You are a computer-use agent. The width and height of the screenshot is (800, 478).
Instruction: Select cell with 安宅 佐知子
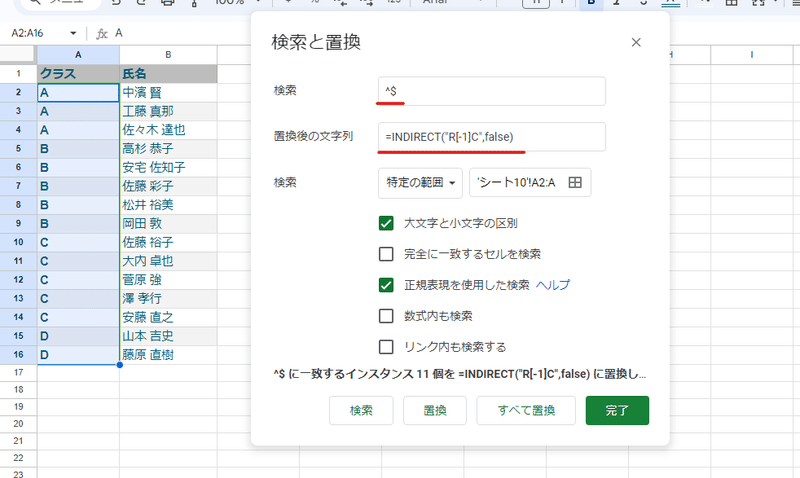click(168, 167)
